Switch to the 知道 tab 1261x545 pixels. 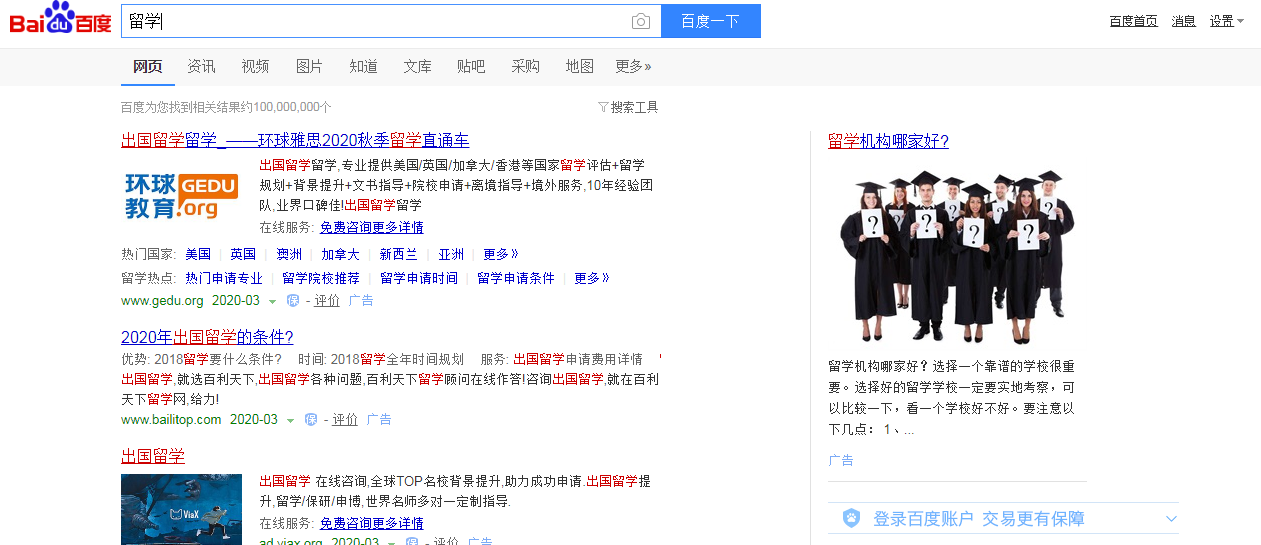click(363, 66)
